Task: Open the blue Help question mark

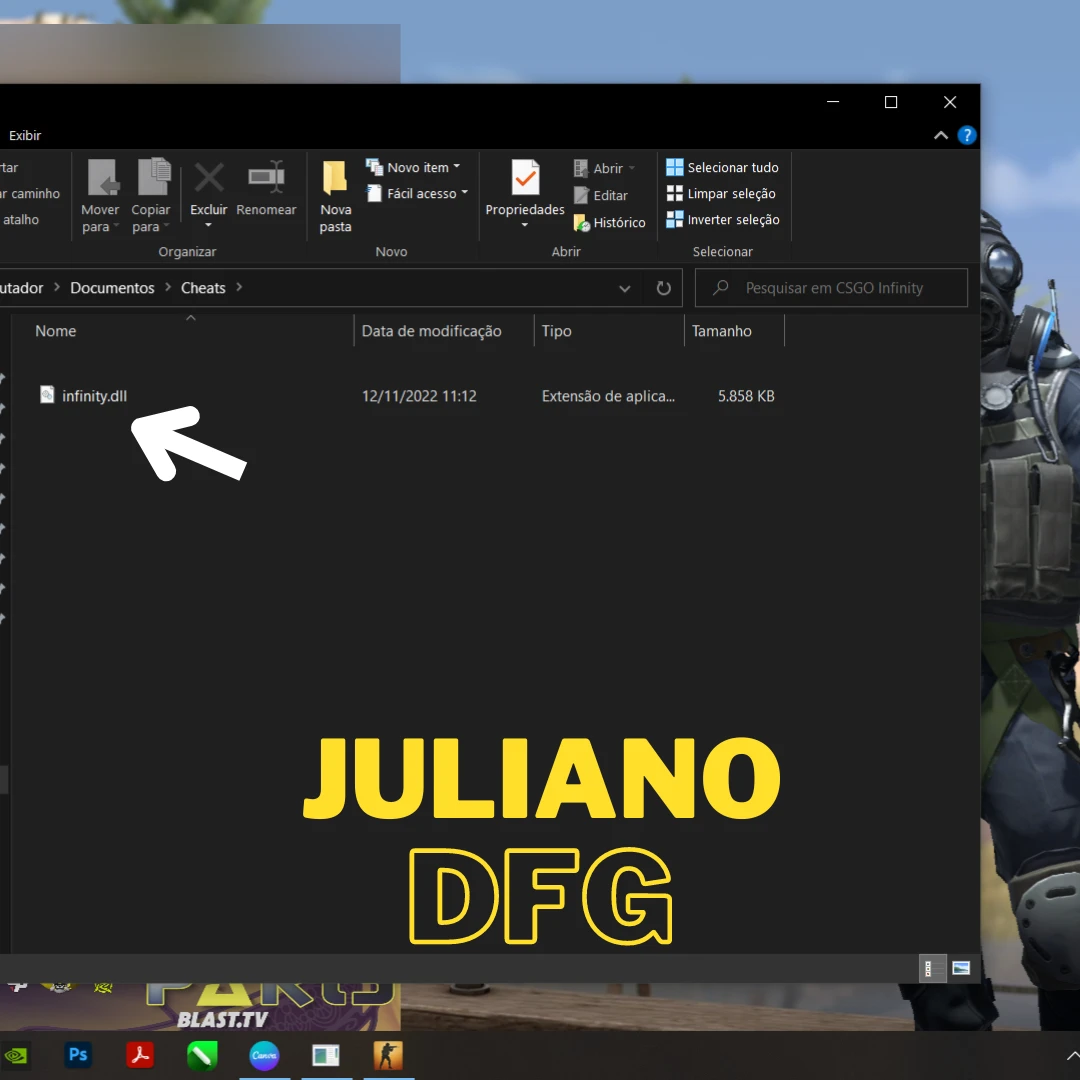Action: (x=967, y=136)
